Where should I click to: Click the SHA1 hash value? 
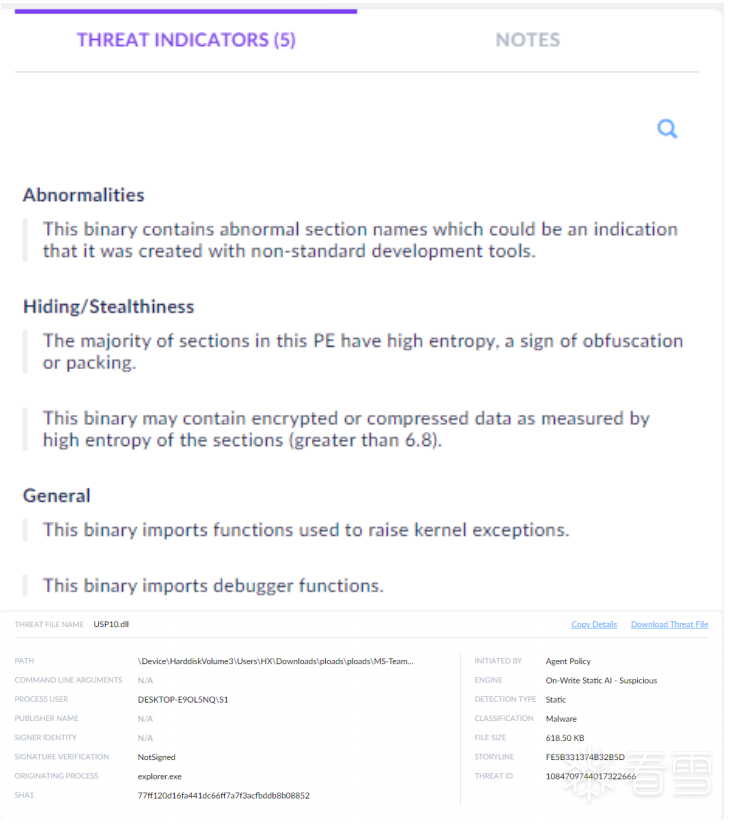click(x=223, y=795)
